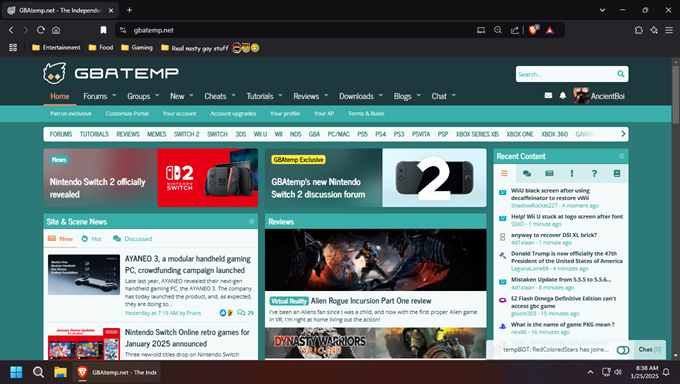Screen dimensions: 680x384
Task: Open Customize Portal link
Action: click(127, 113)
